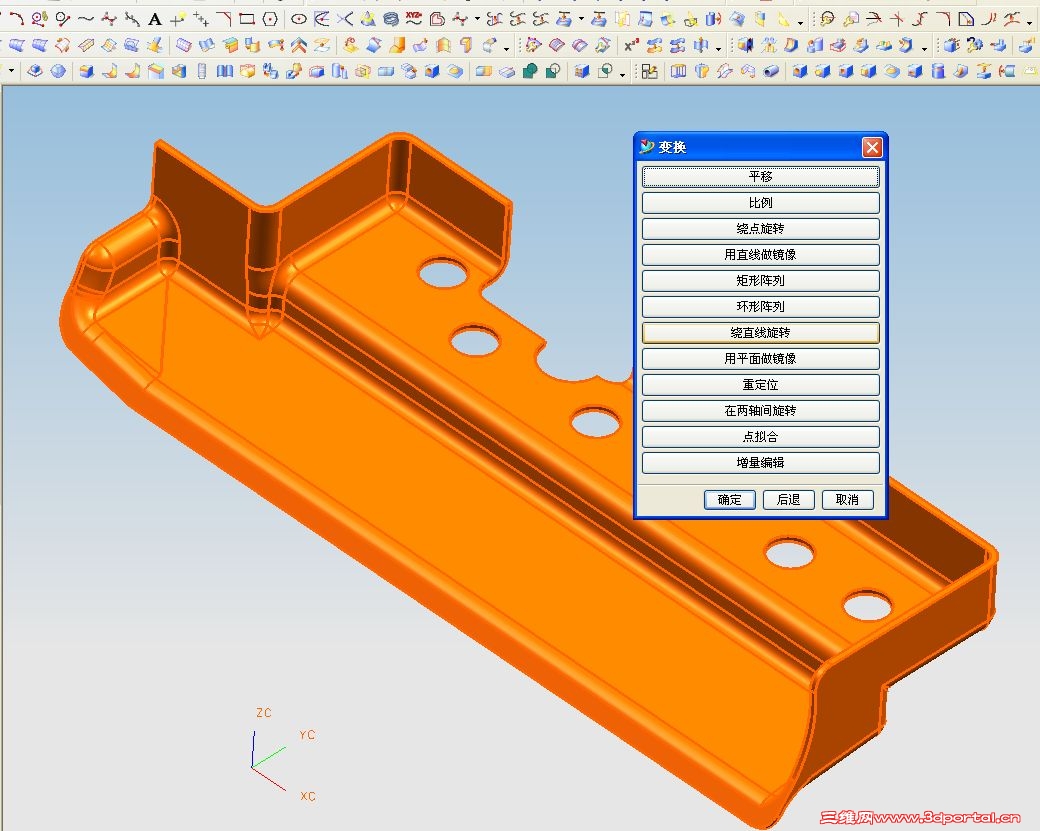Expand the yellow sheet toolbar overflow arrow
The image size is (1040, 831).
click(x=800, y=23)
